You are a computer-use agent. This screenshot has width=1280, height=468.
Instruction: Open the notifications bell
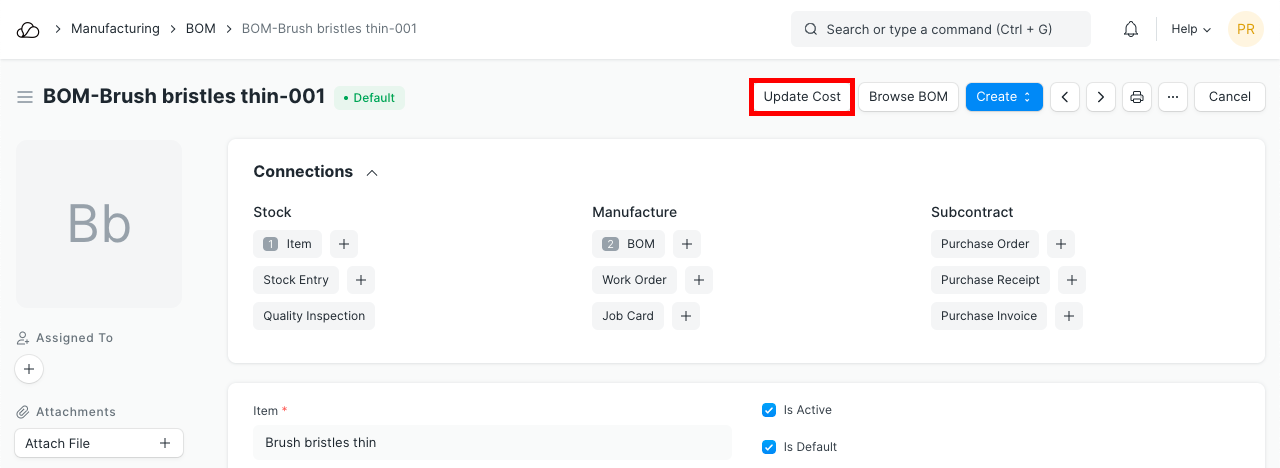point(1131,29)
